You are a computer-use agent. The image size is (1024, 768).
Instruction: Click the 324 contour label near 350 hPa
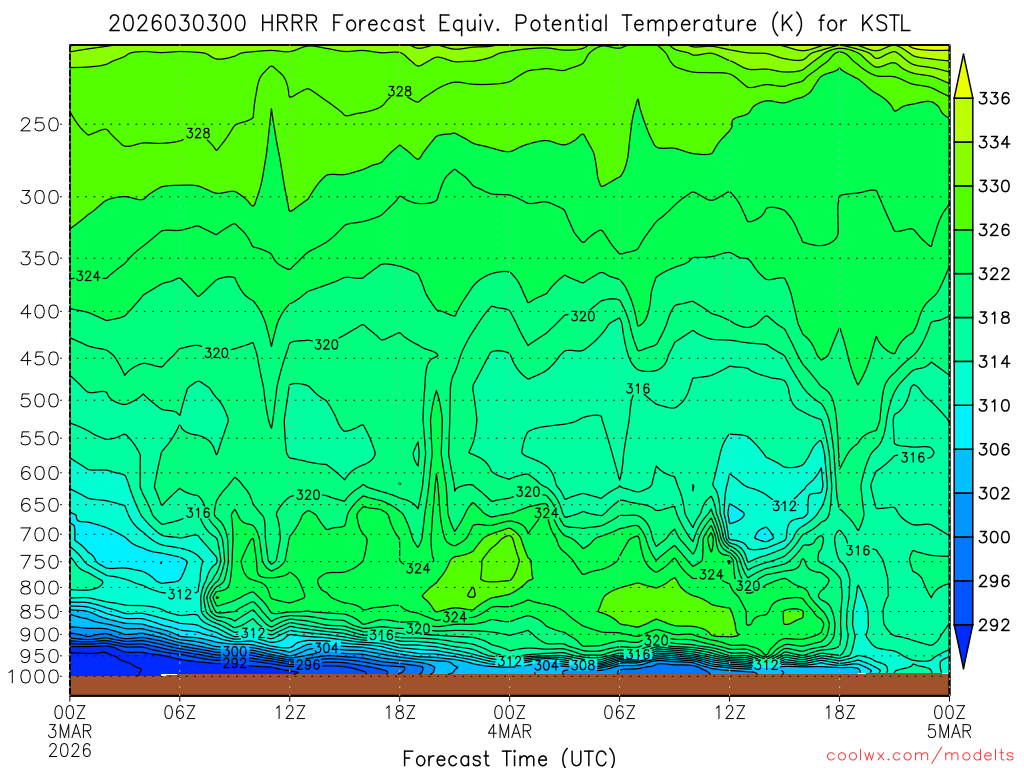coord(88,276)
